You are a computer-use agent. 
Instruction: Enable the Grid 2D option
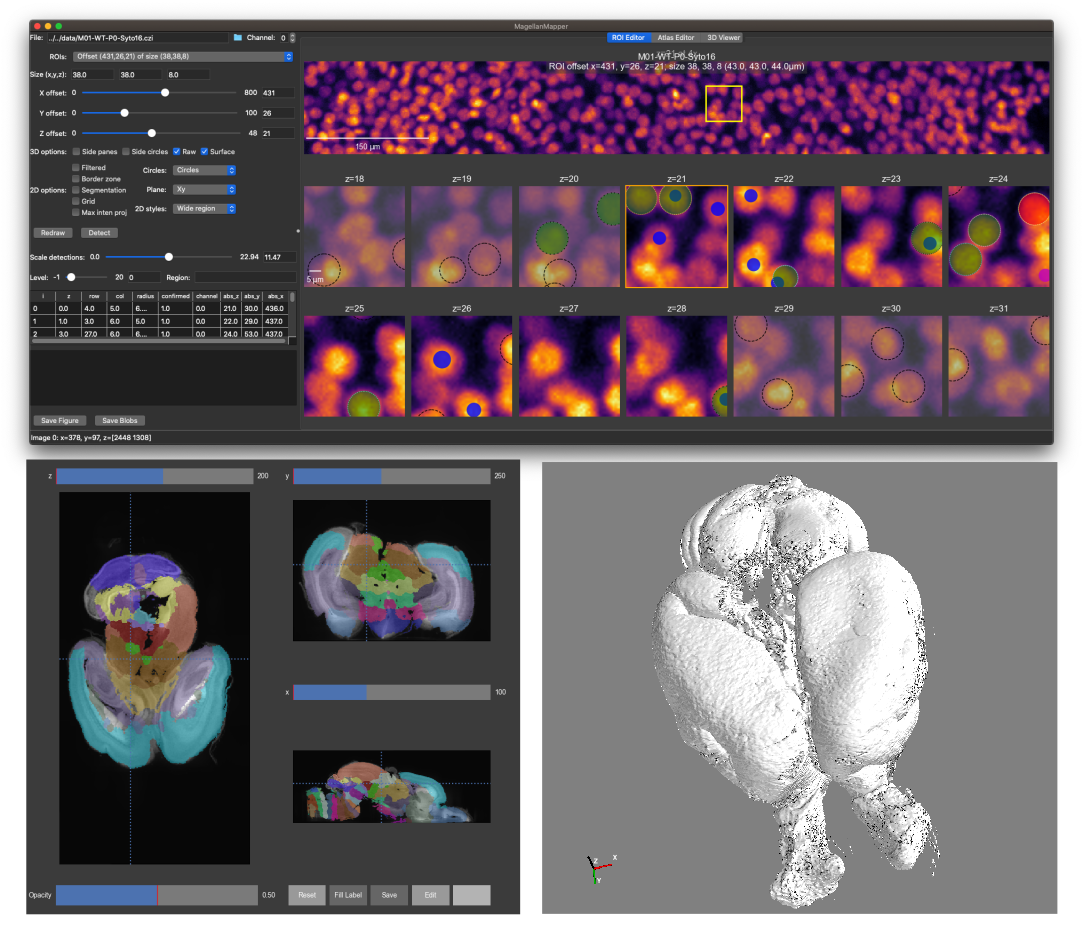click(x=76, y=201)
